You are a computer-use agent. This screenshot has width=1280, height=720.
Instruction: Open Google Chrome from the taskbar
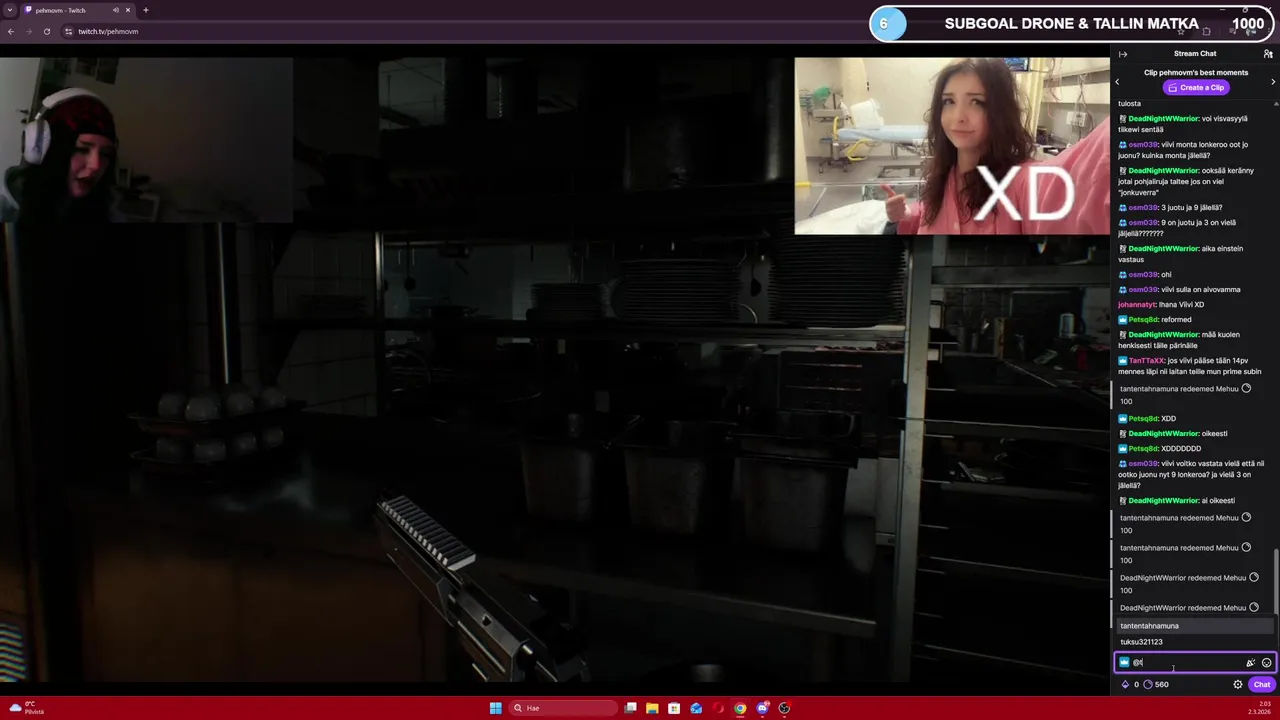(740, 708)
